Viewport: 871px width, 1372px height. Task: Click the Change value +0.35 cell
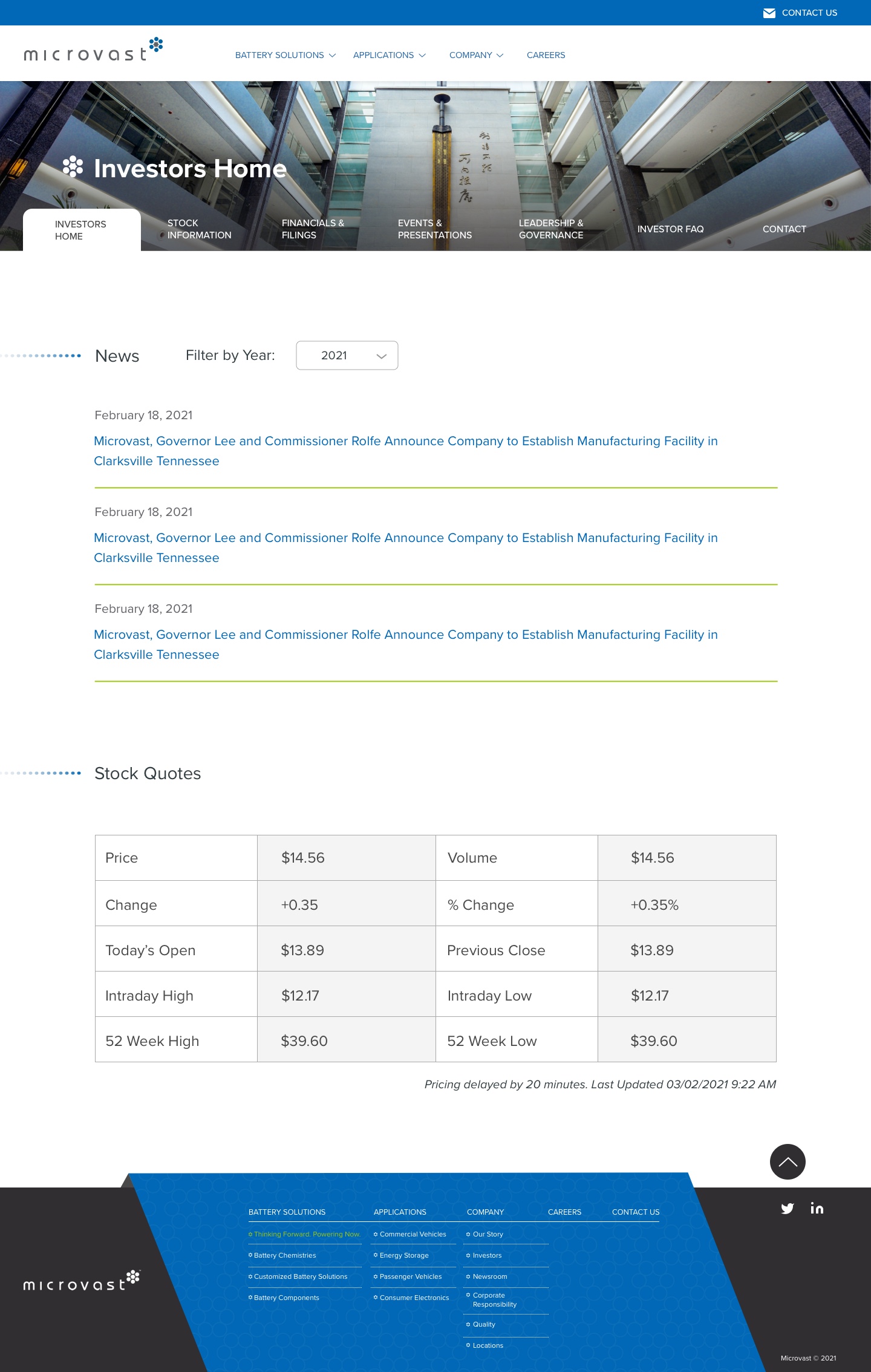[347, 904]
